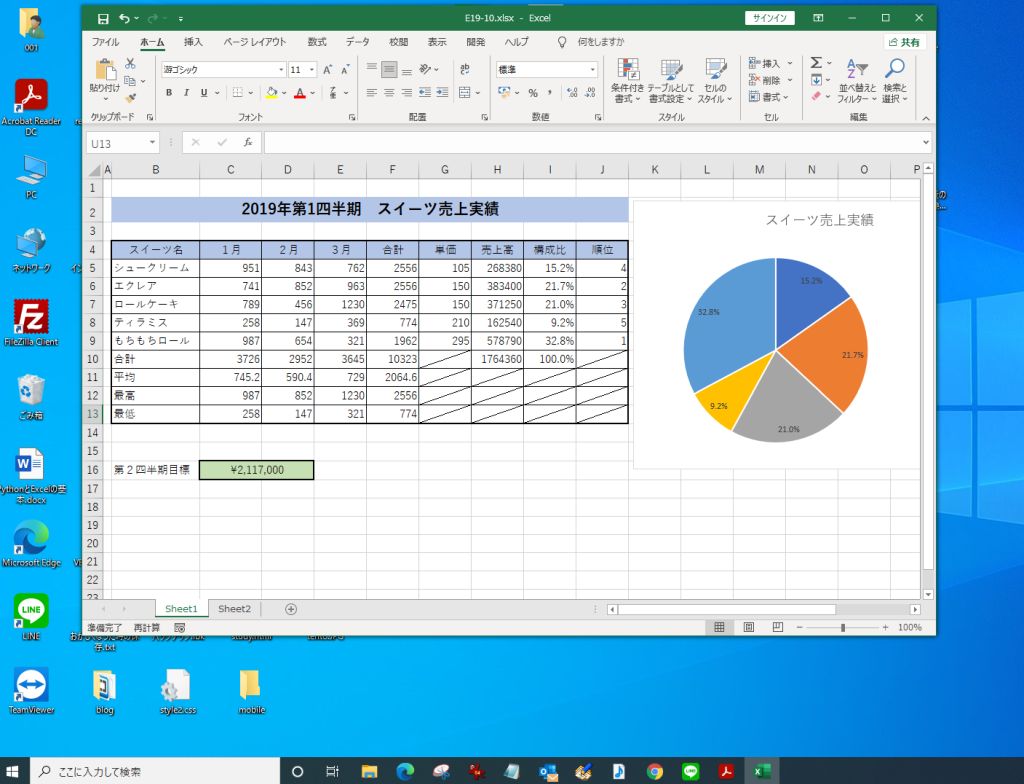Open number format dropdown 標準
This screenshot has width=1024, height=784.
point(592,69)
